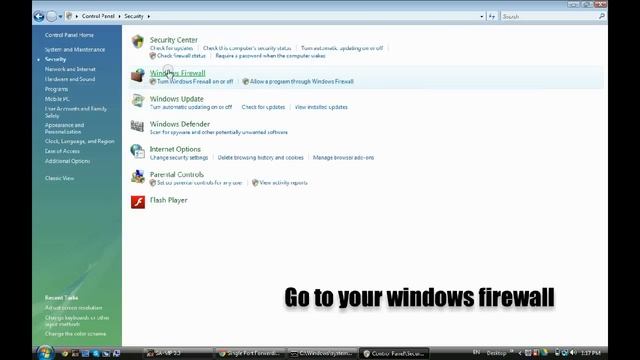640x360 pixels.
Task: Open Programs category in sidebar
Action: [x=56, y=89]
